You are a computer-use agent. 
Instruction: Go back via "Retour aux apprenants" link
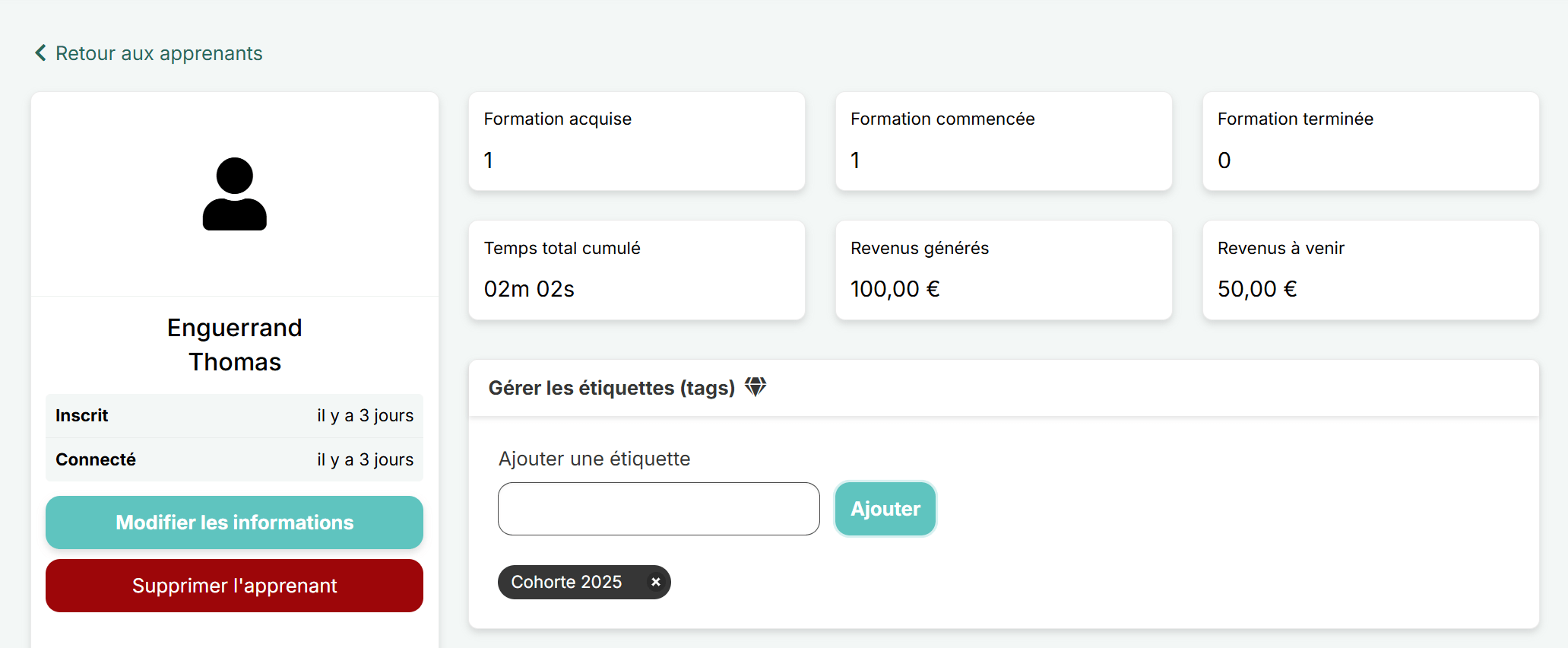[159, 53]
